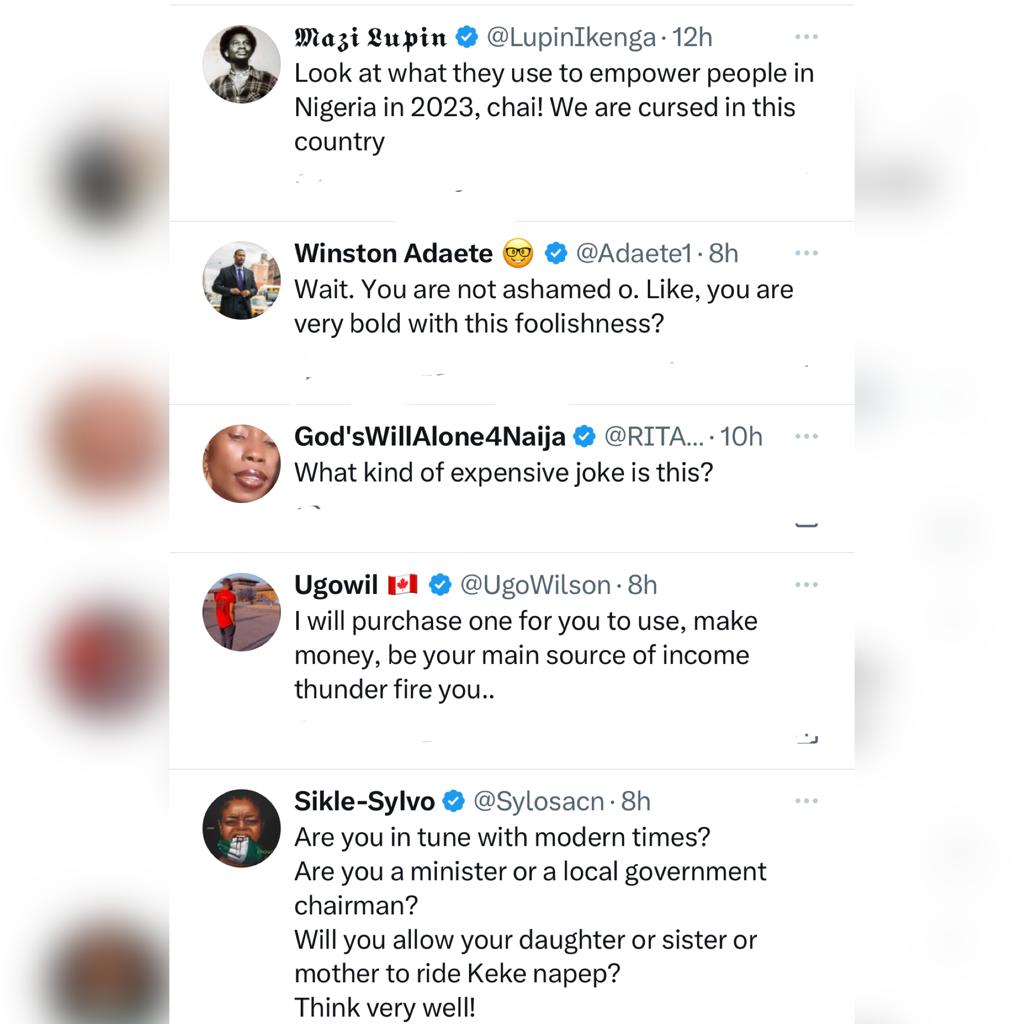
Task: Select the display name God'sWillAlone4Naija
Action: coord(430,437)
